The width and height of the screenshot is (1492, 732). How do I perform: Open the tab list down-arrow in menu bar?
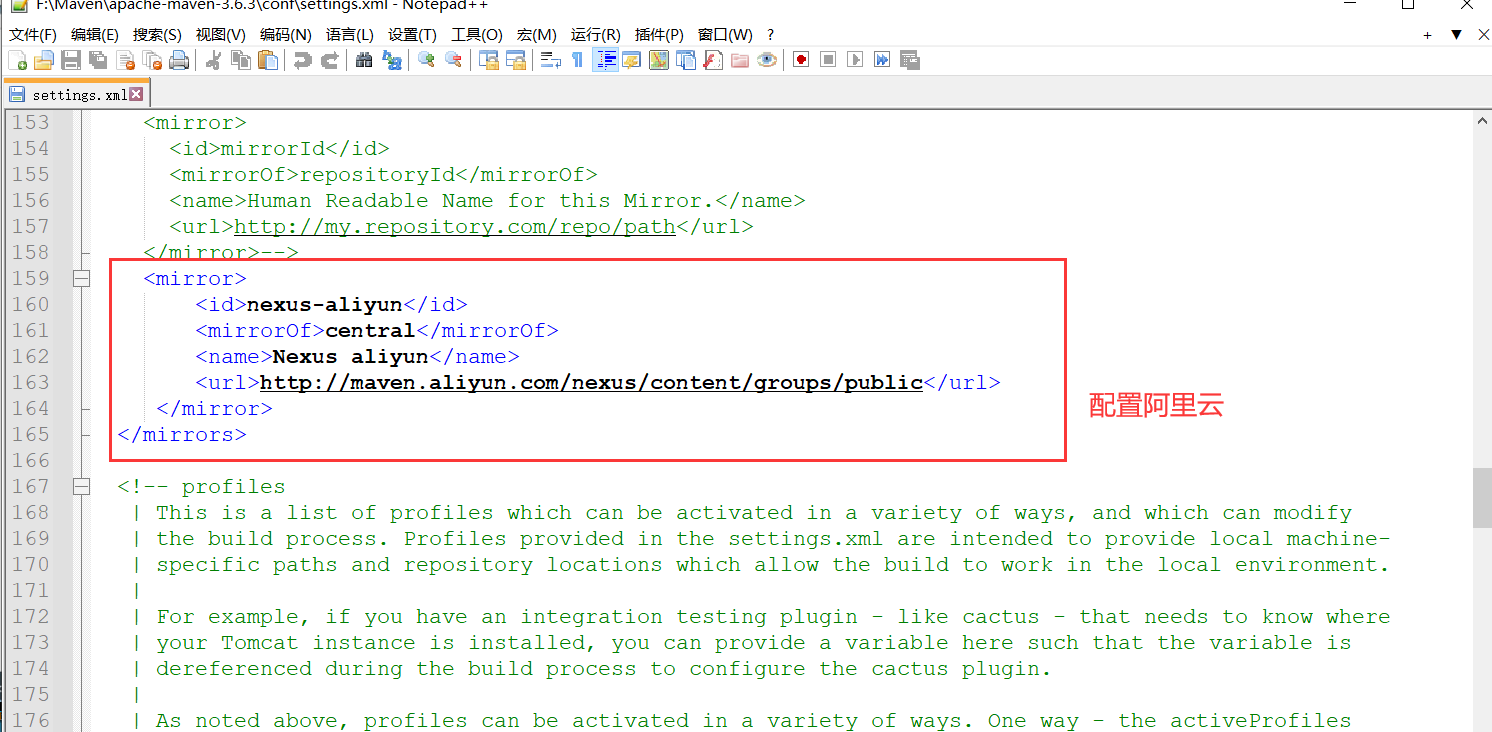[1456, 35]
